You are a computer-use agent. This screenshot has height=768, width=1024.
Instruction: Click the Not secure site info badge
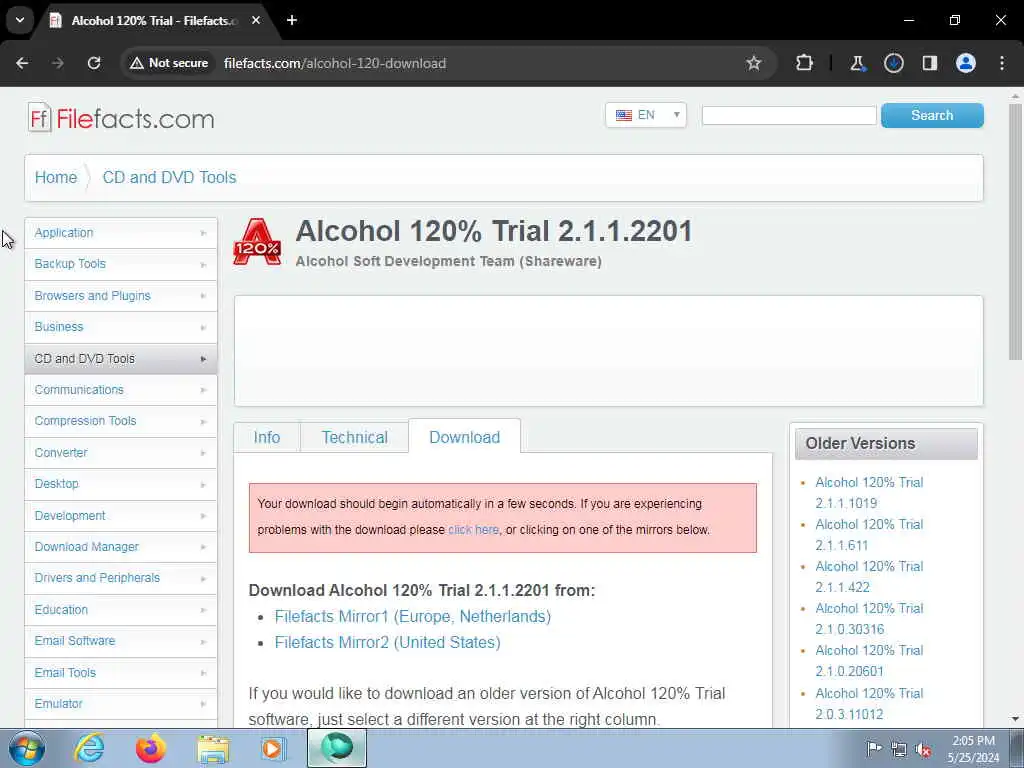169,63
